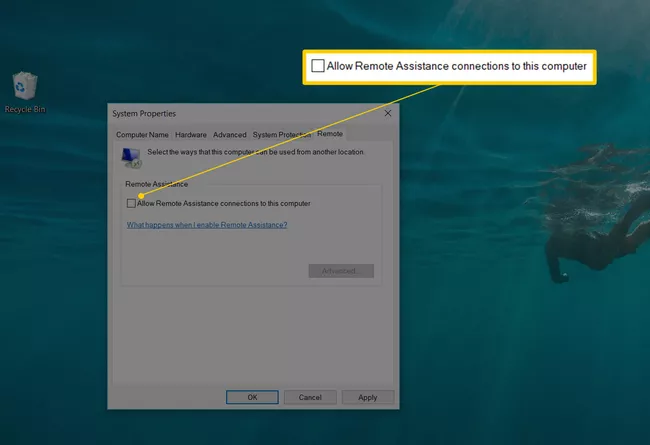Select the Remote tab

point(330,134)
